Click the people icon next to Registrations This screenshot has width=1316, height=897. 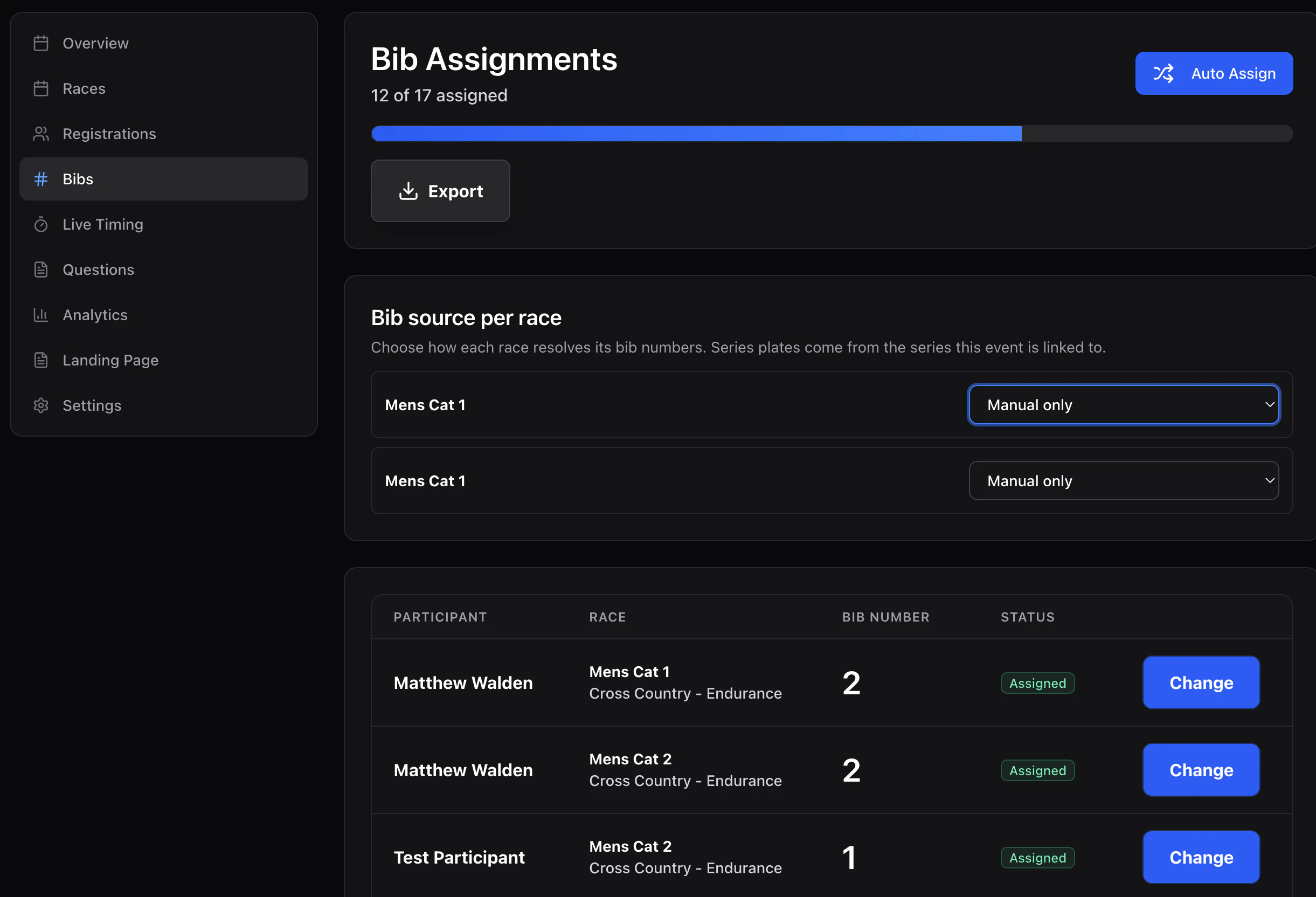point(41,134)
